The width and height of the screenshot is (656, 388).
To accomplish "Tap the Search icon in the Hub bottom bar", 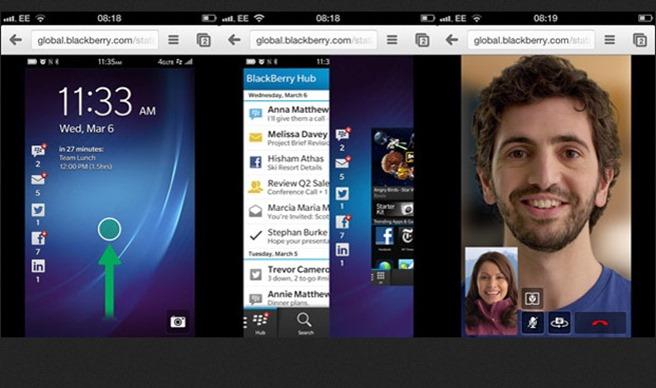I will [305, 323].
